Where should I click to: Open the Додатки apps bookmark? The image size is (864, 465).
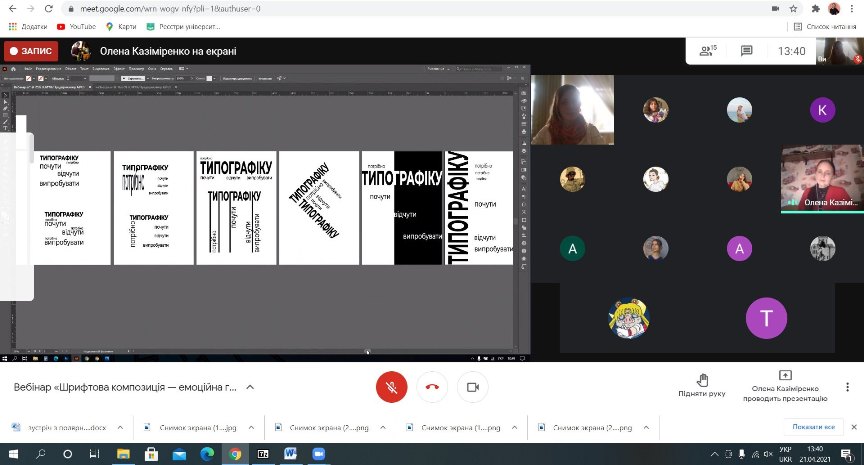(x=30, y=26)
